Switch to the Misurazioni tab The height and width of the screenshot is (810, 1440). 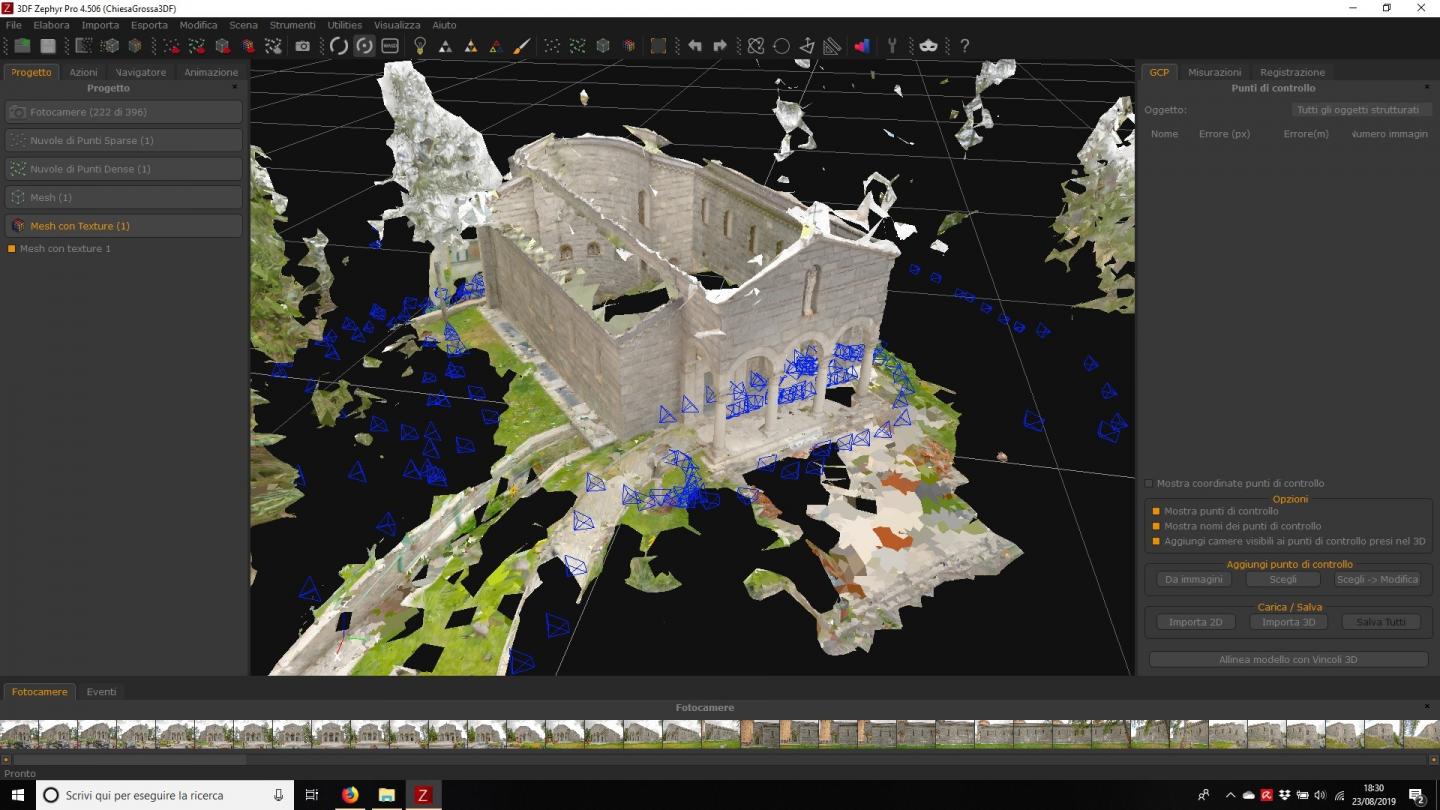coord(1214,72)
